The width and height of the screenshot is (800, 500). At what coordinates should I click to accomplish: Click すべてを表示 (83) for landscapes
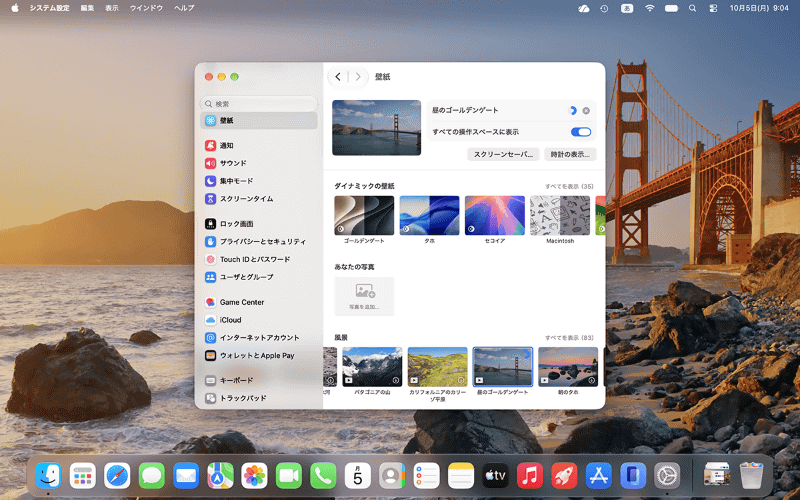pos(569,338)
